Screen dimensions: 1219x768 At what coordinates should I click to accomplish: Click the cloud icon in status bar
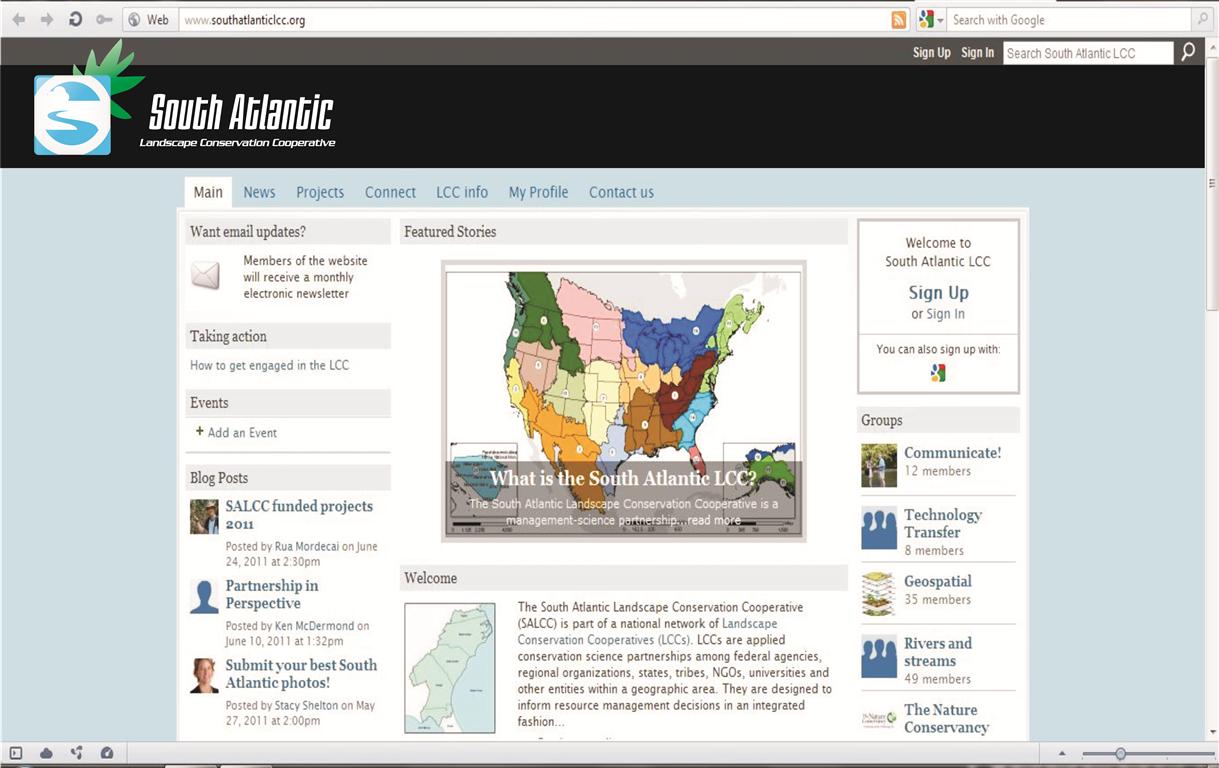(46, 753)
